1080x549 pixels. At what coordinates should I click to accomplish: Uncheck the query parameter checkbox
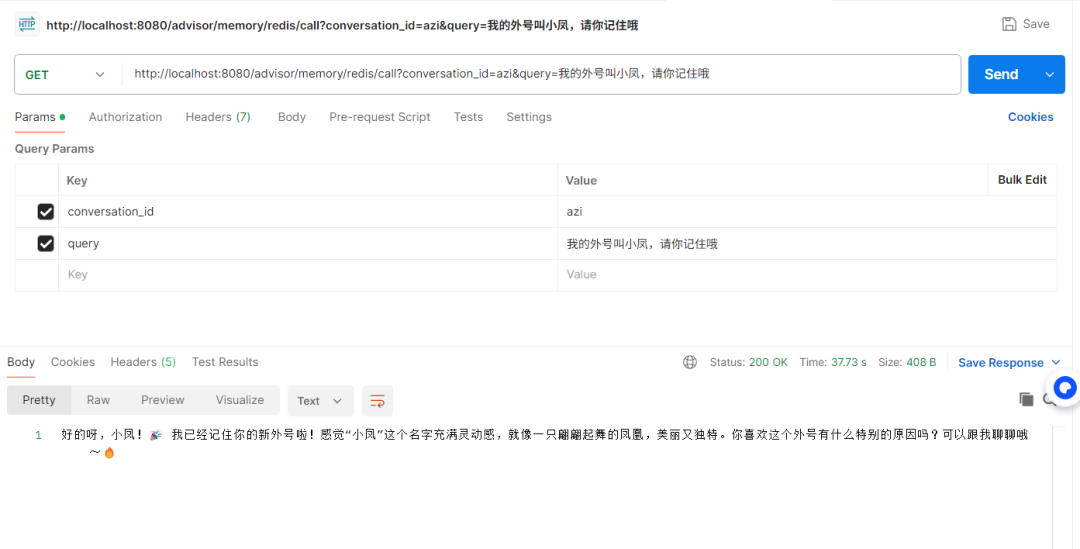pyautogui.click(x=45, y=243)
